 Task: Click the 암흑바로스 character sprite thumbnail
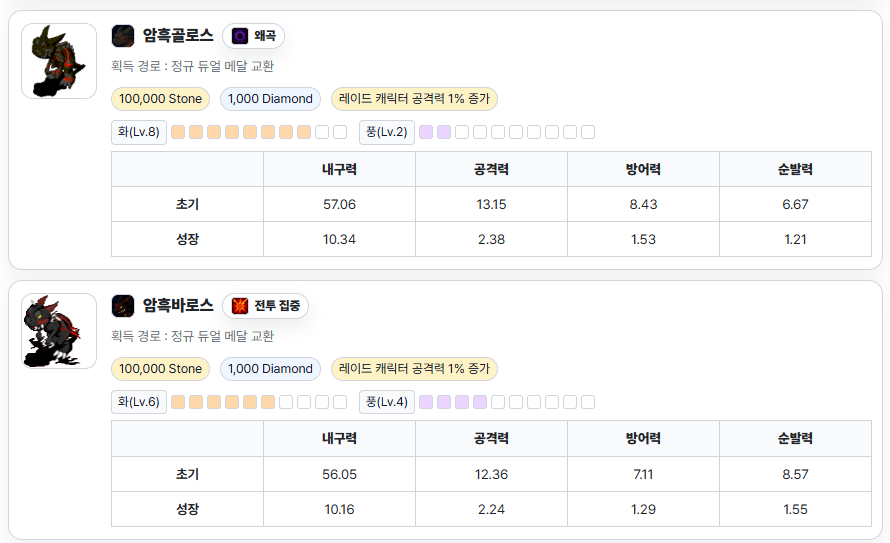[59, 331]
